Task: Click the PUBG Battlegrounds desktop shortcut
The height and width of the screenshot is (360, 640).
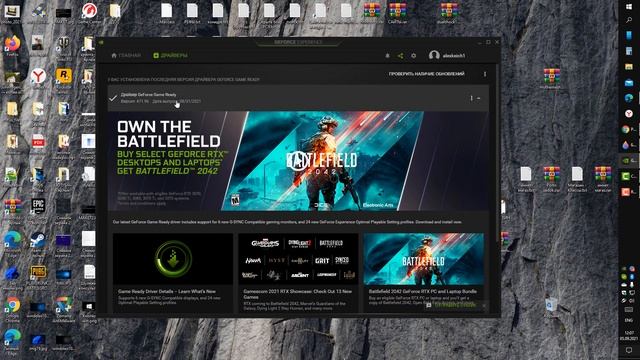Action: coord(38,274)
